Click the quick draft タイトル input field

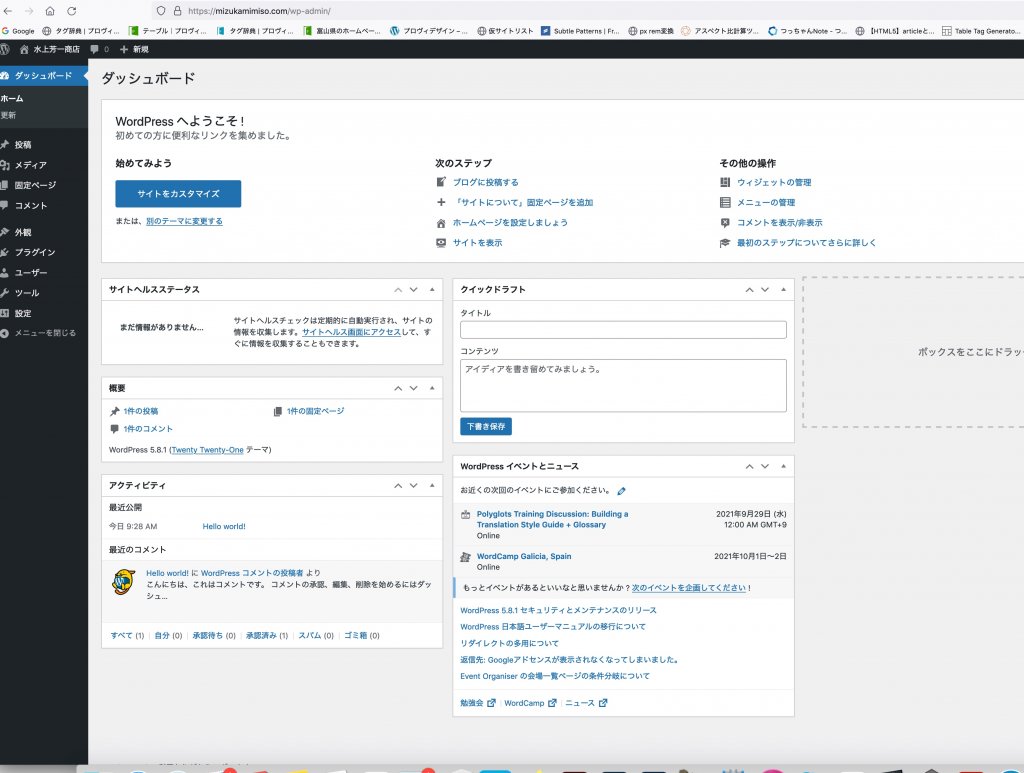[623, 330]
